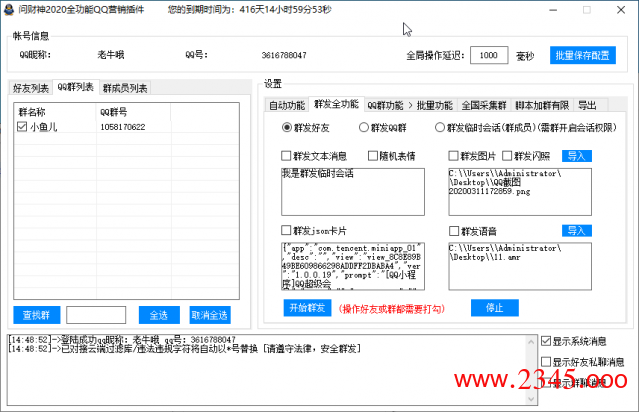Click 导入 button next to 群发语音
Screen dimensions: 639x412
tap(577, 231)
